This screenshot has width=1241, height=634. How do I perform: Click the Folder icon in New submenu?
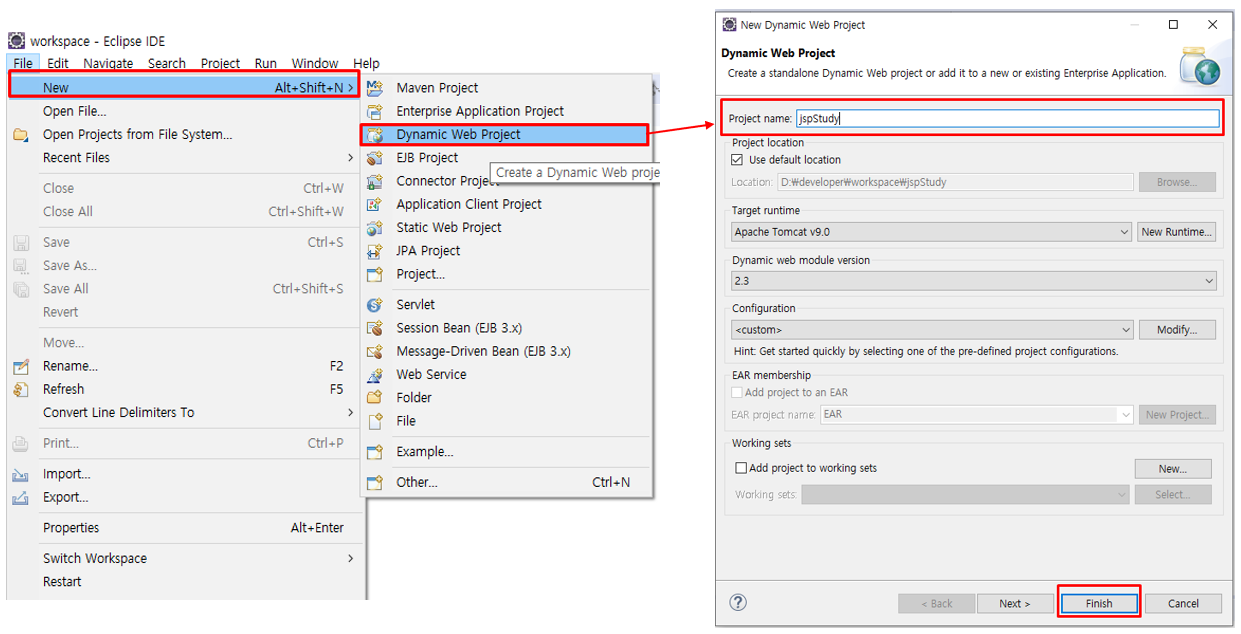coord(375,398)
